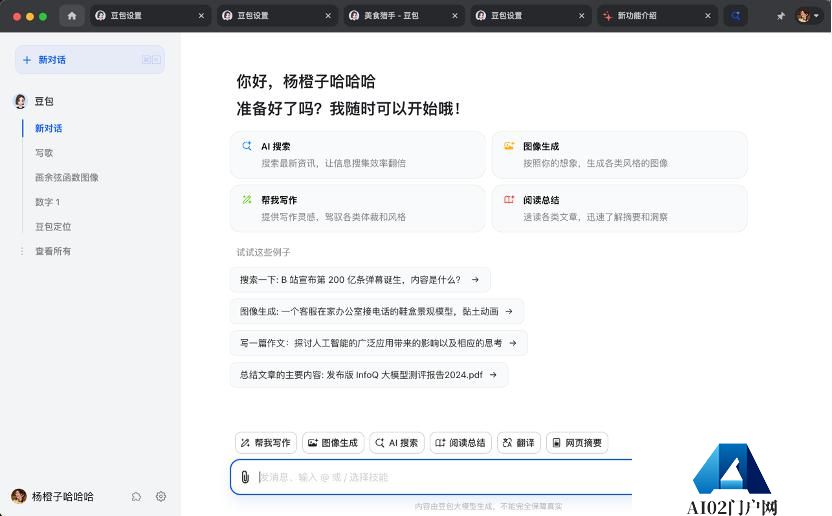Try the B 站 200 亿条弹幕 search example
The width and height of the screenshot is (832, 516).
point(360,280)
